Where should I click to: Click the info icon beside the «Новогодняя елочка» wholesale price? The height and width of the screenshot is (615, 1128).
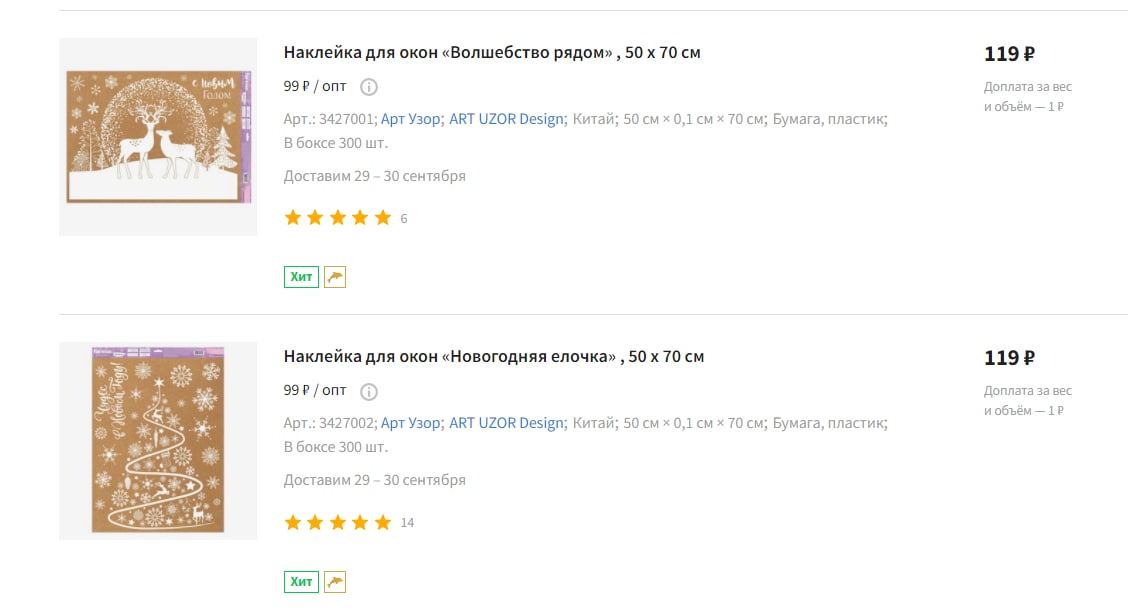point(368,391)
